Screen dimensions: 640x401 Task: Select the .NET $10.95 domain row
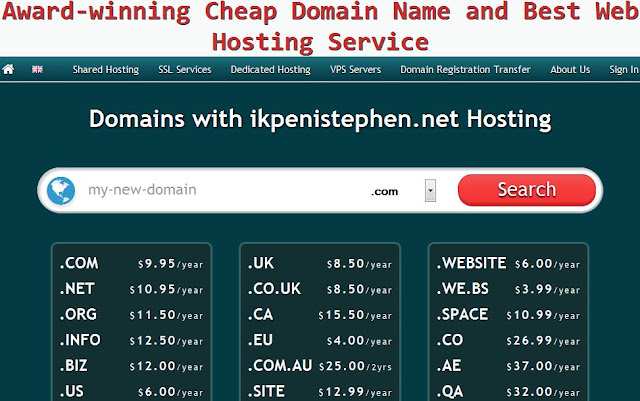click(x=131, y=289)
